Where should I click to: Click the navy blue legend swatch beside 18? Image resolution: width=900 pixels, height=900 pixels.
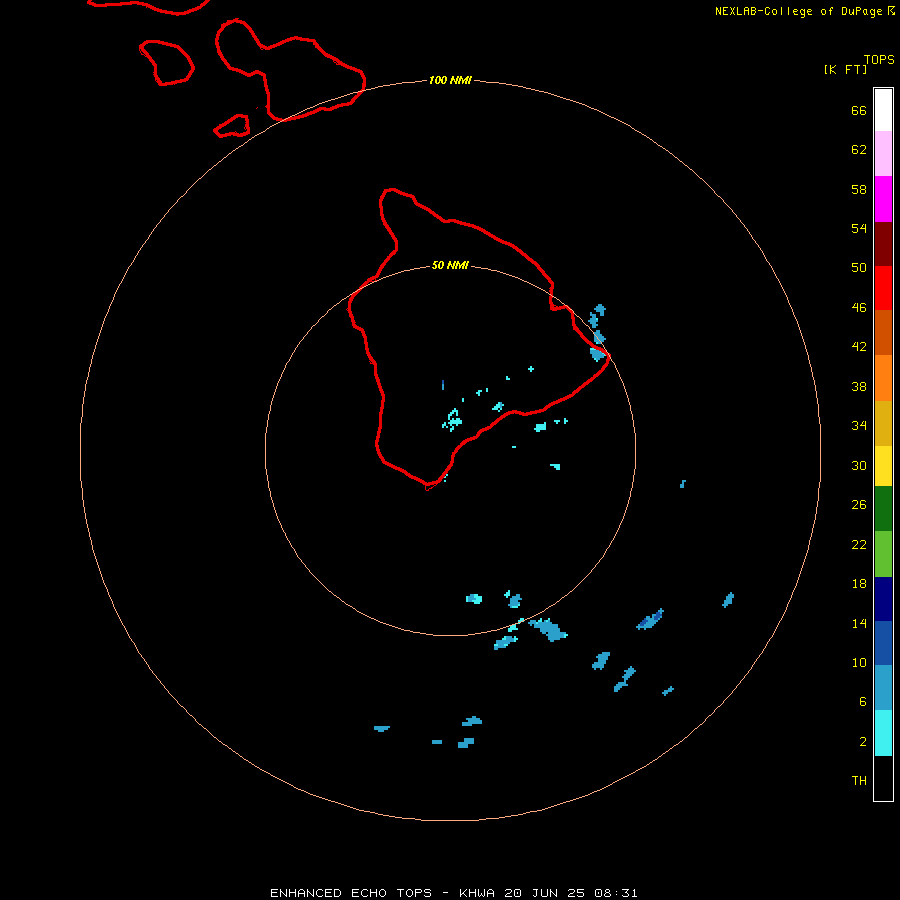click(x=883, y=599)
